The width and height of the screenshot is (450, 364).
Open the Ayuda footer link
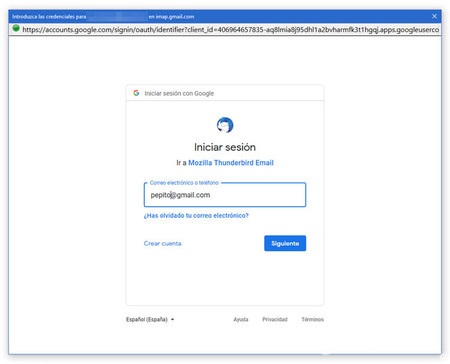pyautogui.click(x=241, y=319)
